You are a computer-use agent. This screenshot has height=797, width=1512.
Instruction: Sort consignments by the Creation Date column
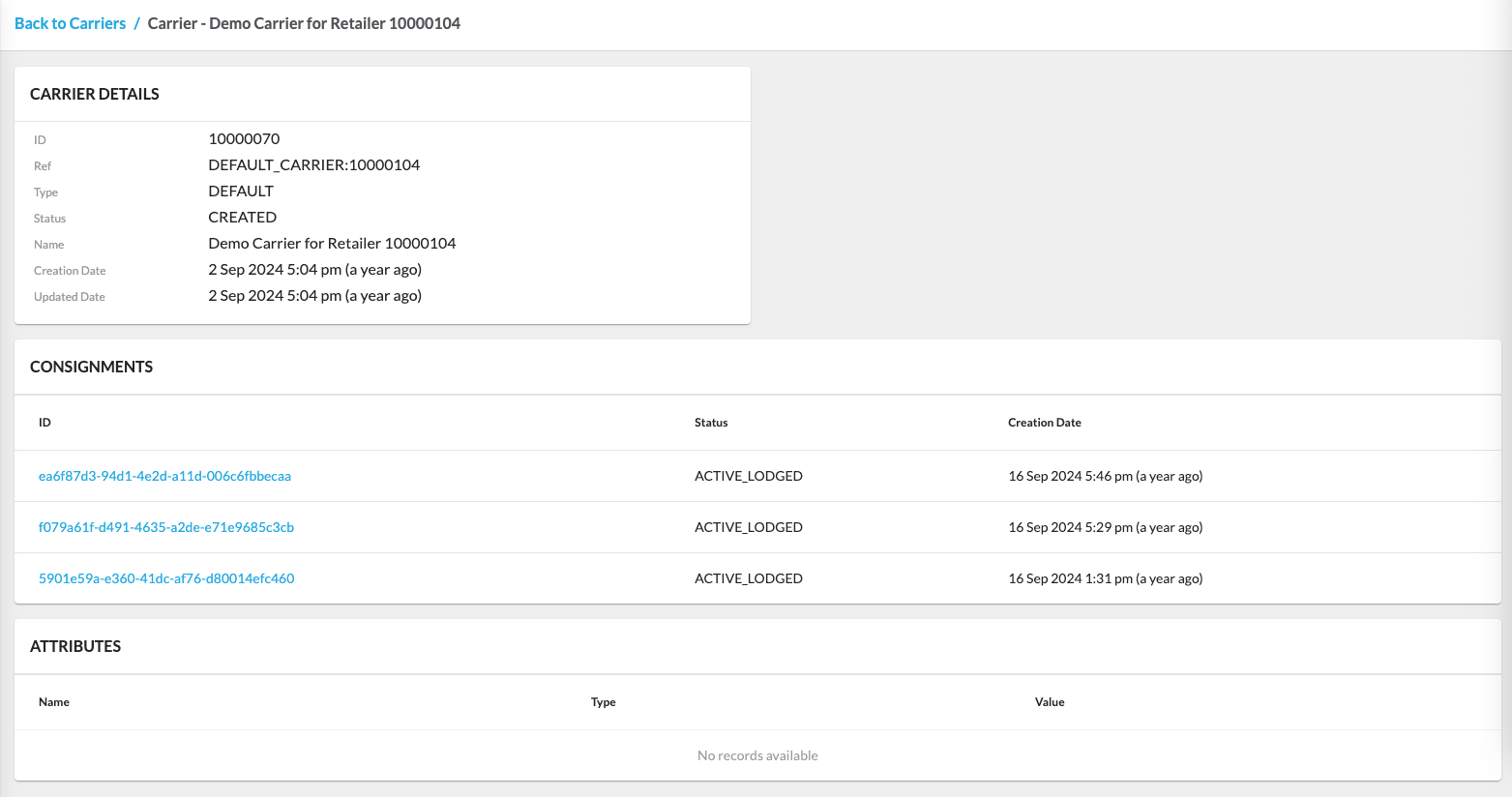[1044, 423]
